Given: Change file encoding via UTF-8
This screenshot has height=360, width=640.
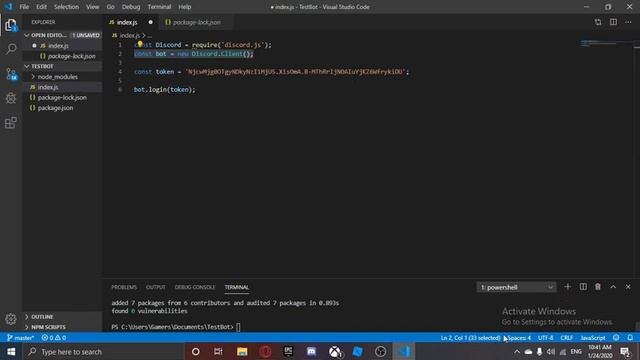Looking at the screenshot, I should pos(545,338).
